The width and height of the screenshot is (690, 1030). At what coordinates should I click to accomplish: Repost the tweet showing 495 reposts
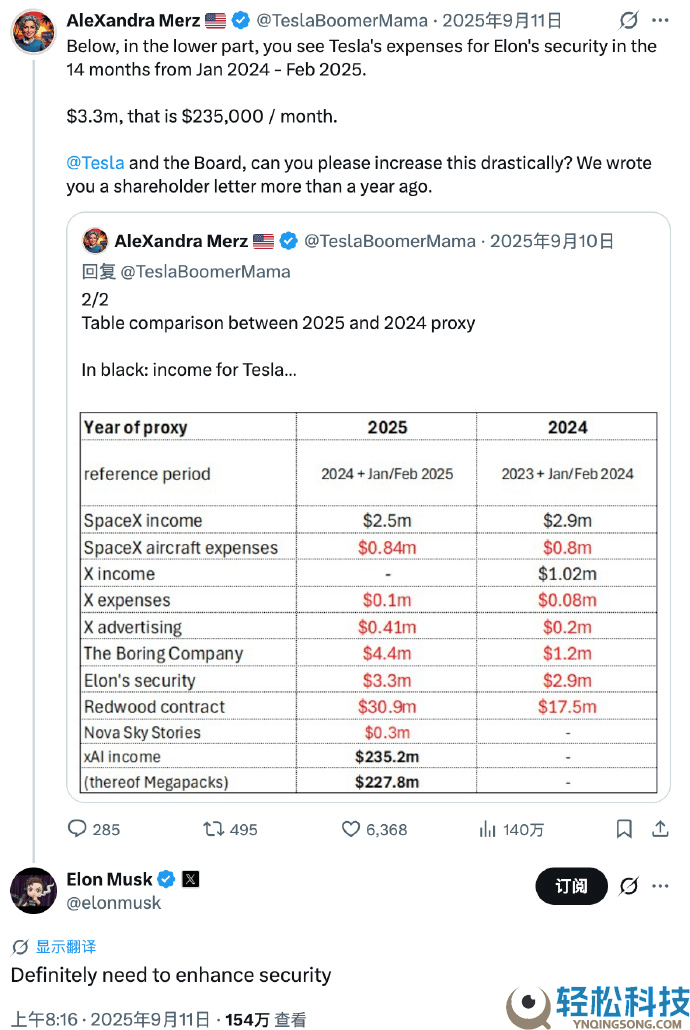(214, 829)
